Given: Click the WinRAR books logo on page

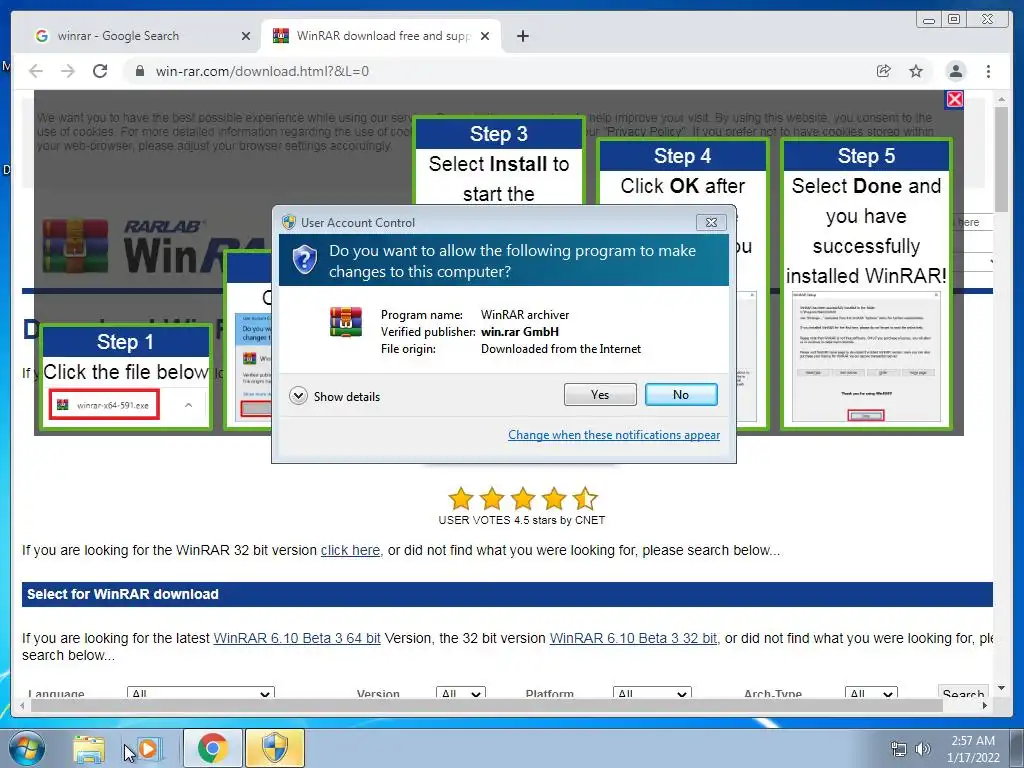Looking at the screenshot, I should click(x=75, y=246).
